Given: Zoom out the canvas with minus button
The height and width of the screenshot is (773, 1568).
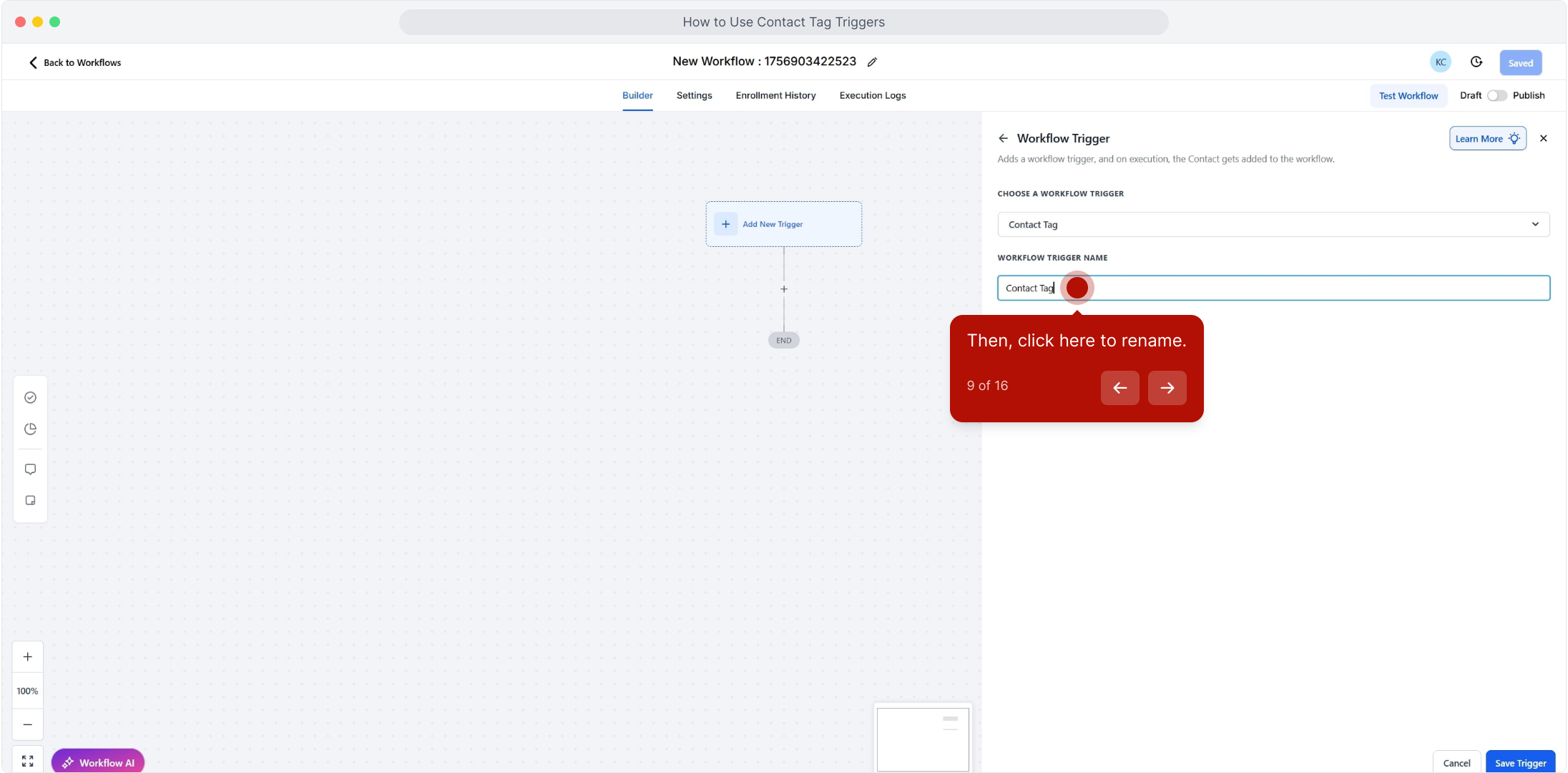Looking at the screenshot, I should click(28, 724).
